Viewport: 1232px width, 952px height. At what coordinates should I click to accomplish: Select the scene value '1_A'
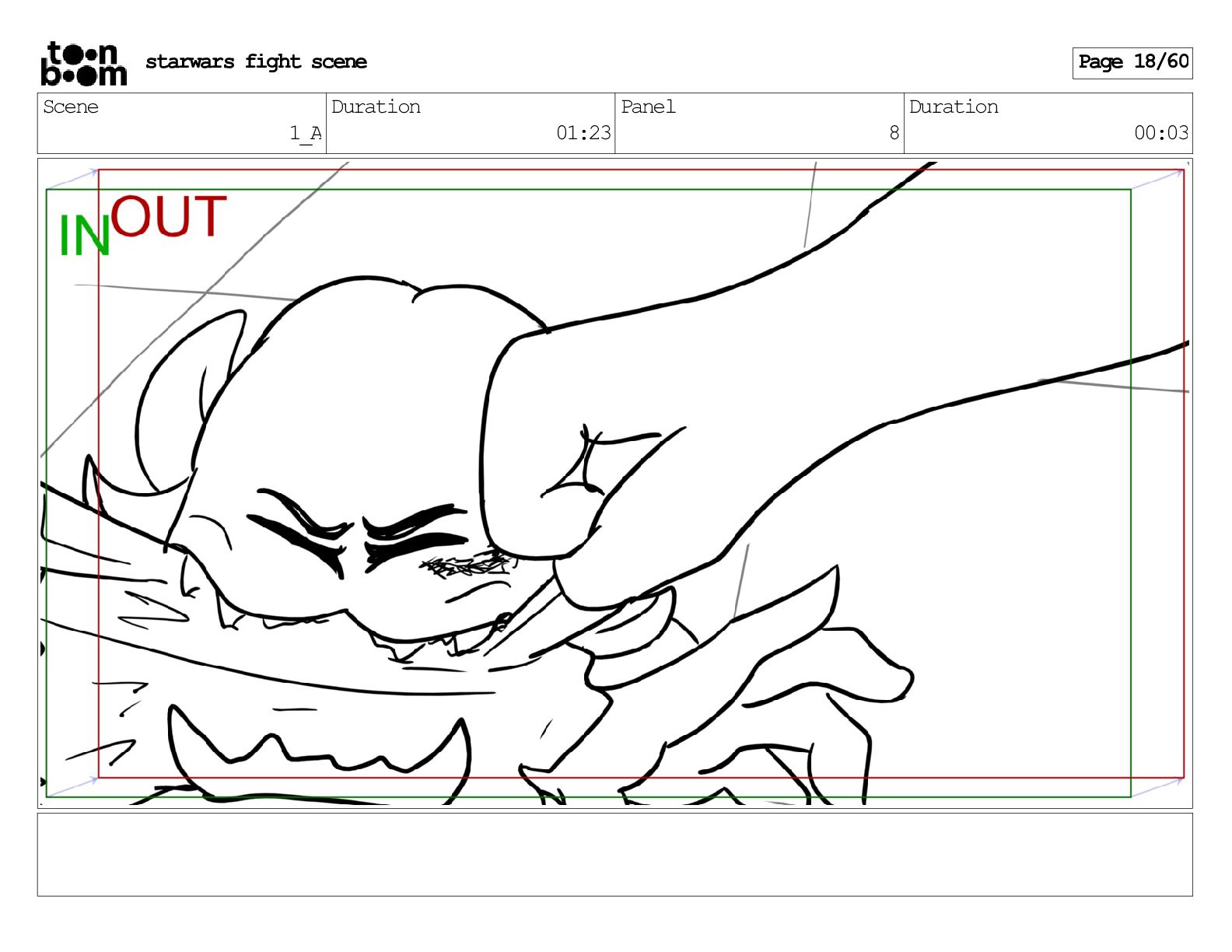[x=306, y=133]
